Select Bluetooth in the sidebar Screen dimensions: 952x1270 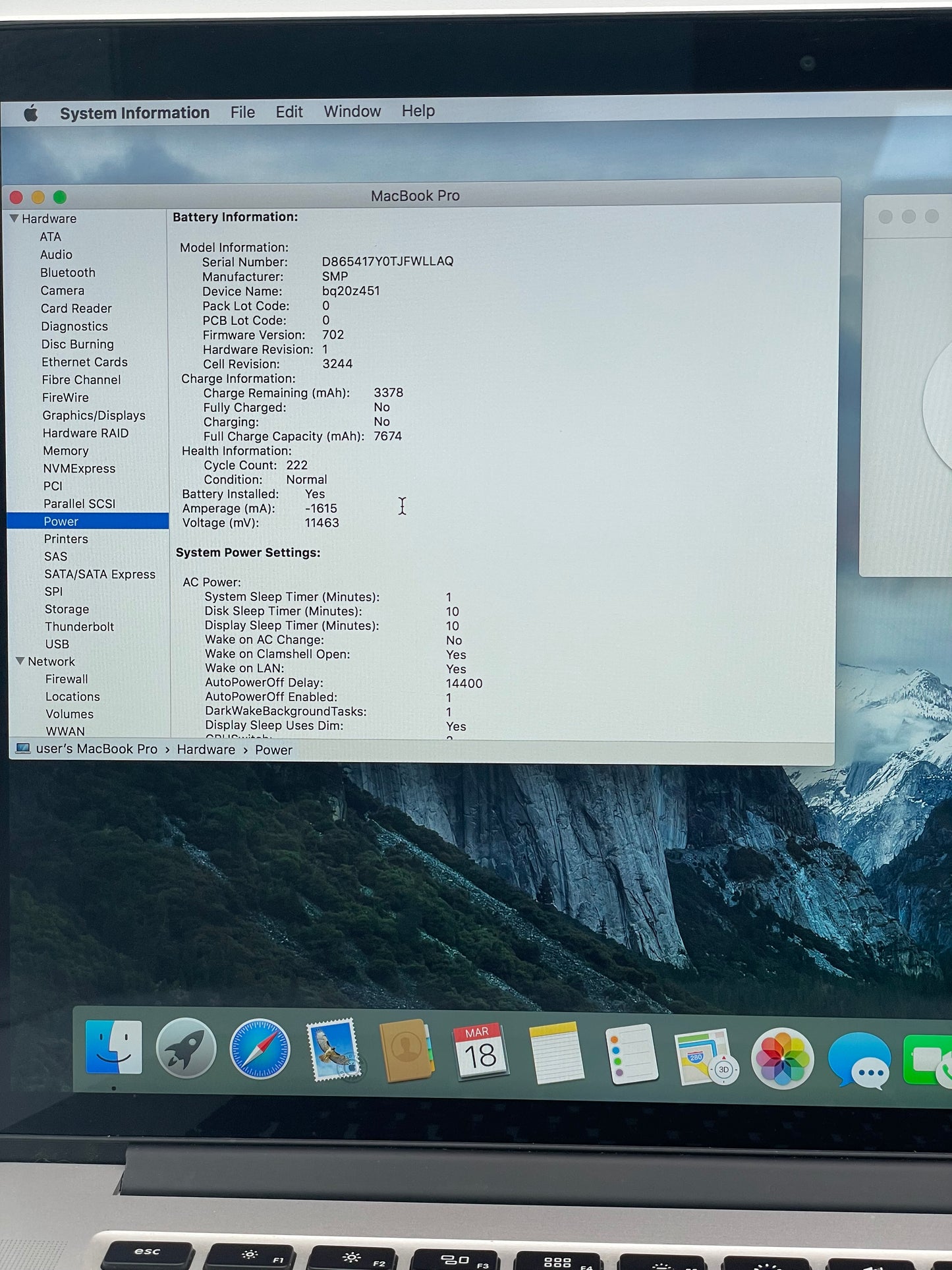click(67, 272)
